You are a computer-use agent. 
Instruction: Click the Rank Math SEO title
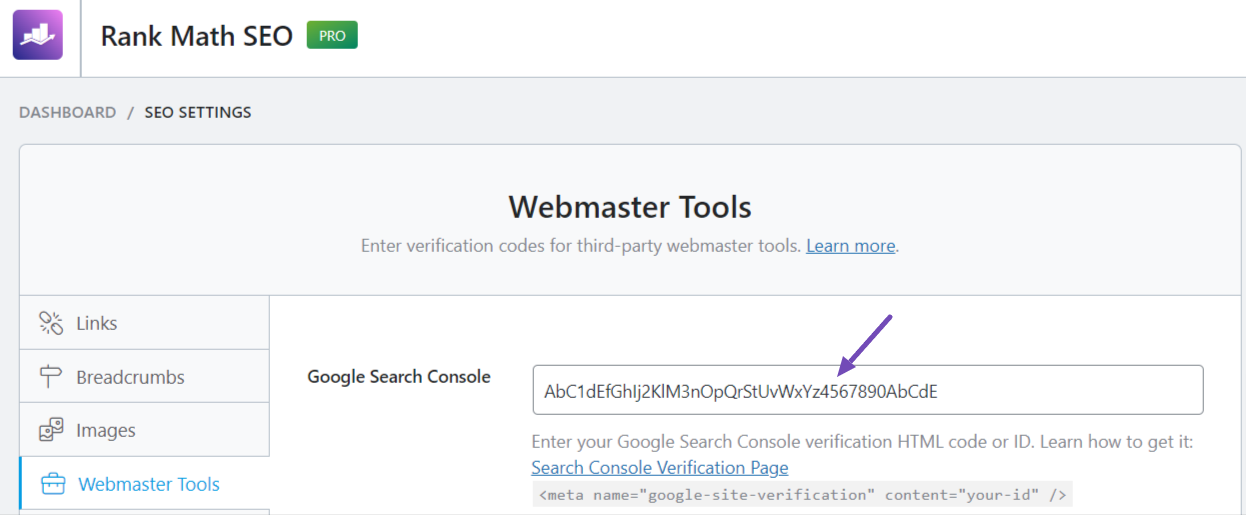click(x=197, y=36)
